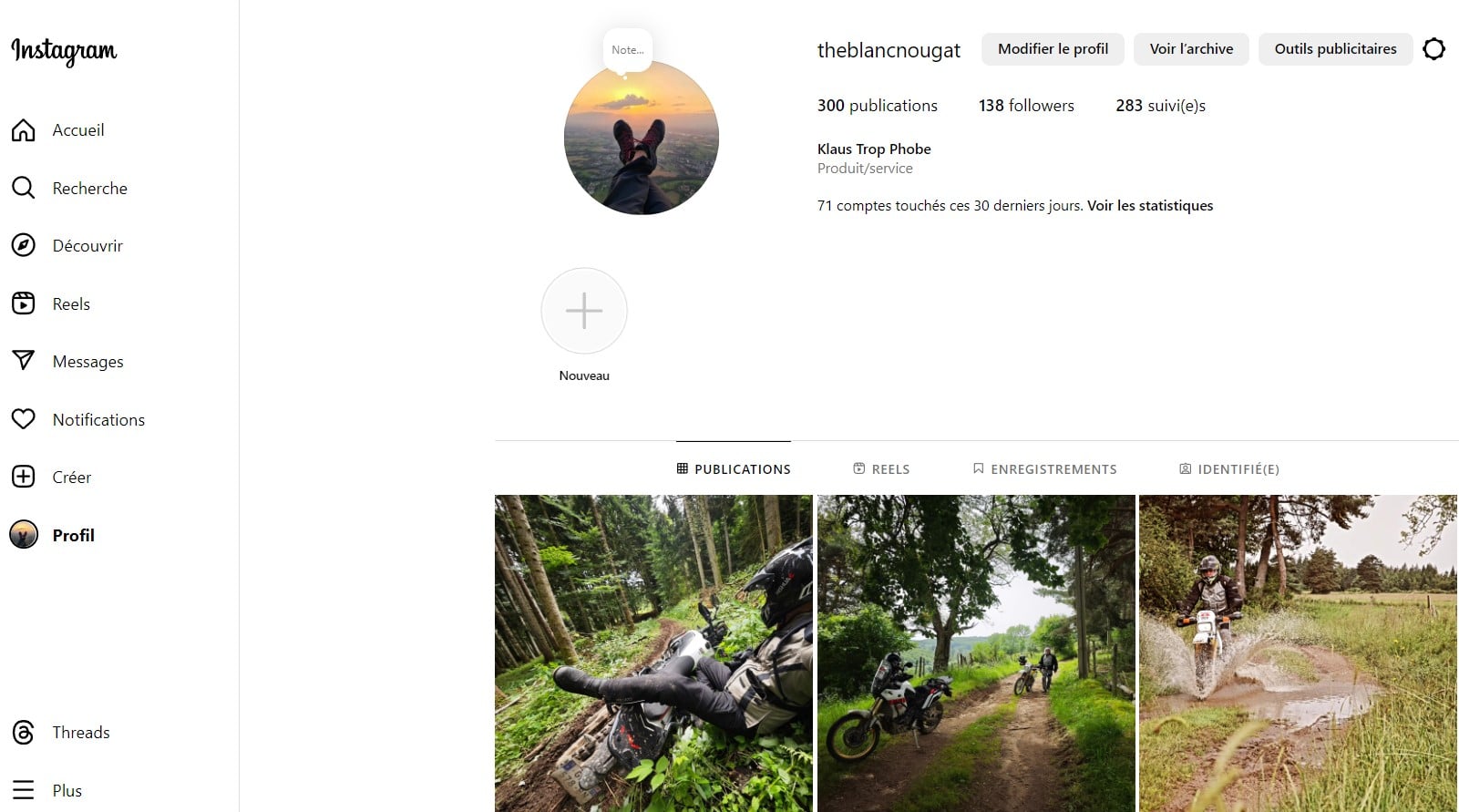This screenshot has height=812, width=1459.
Task: Click the Modifier le profil button
Action: point(1053,49)
